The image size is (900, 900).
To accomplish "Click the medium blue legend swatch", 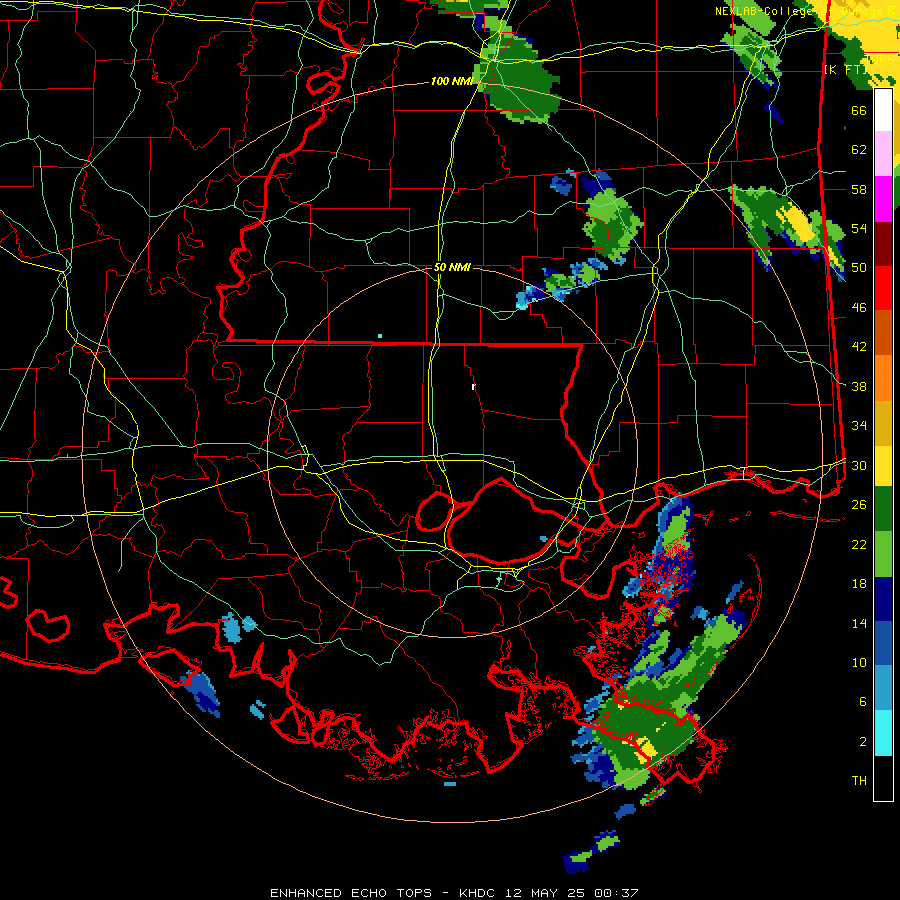I will (883, 643).
